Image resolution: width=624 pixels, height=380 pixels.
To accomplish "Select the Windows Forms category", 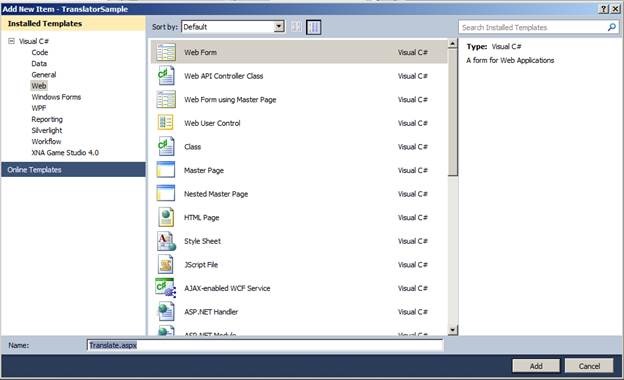I will click(56, 97).
